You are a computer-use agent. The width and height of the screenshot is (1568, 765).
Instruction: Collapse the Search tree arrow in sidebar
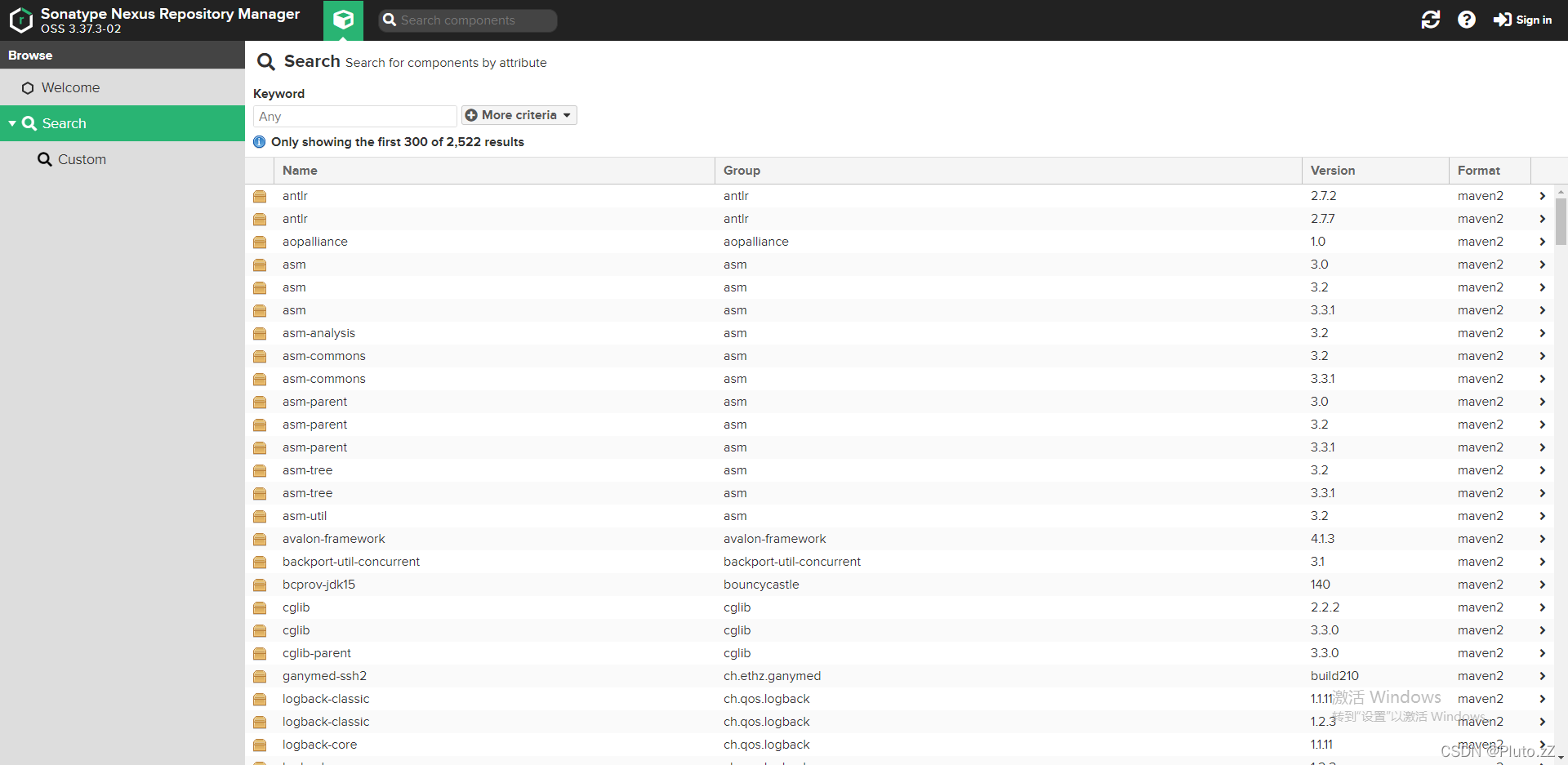tap(12, 123)
